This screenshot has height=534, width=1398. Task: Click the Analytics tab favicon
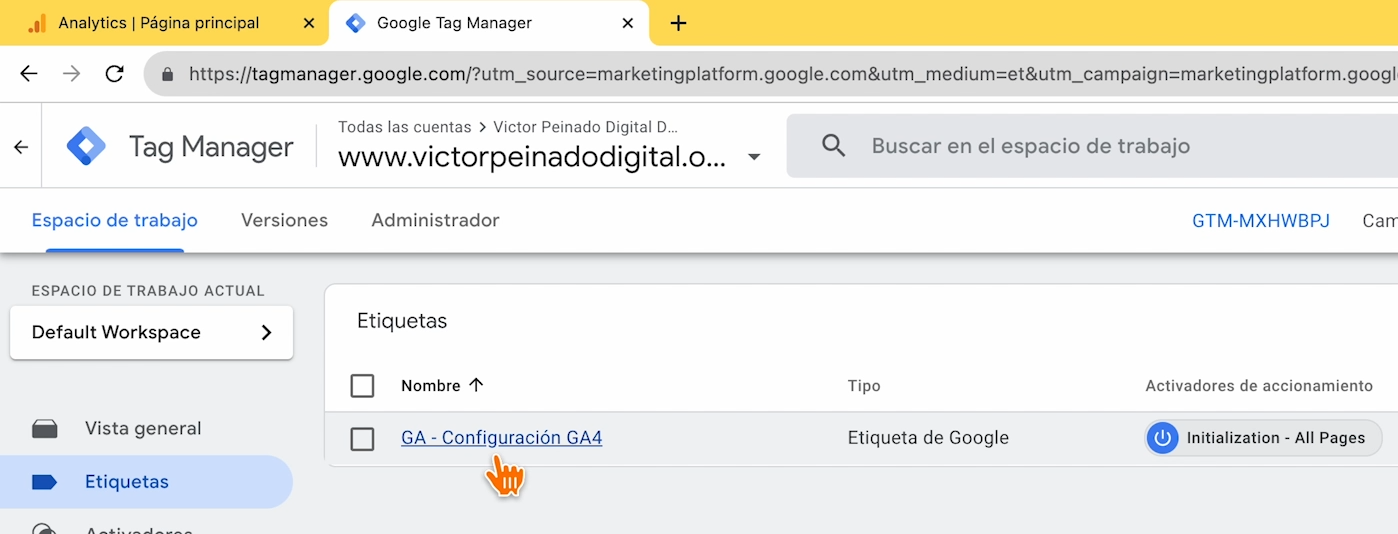pyautogui.click(x=37, y=23)
